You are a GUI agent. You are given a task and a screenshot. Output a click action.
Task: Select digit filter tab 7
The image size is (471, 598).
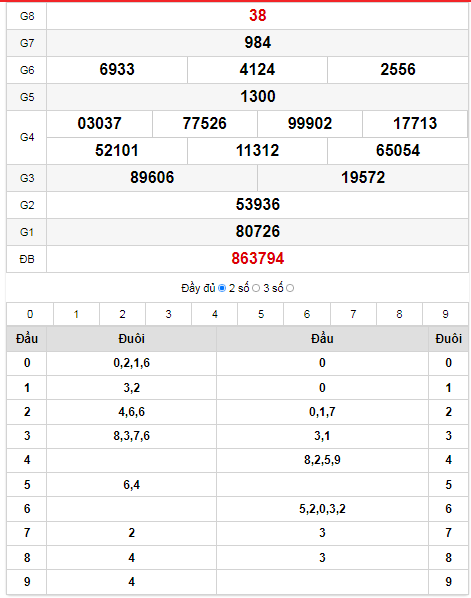[353, 314]
